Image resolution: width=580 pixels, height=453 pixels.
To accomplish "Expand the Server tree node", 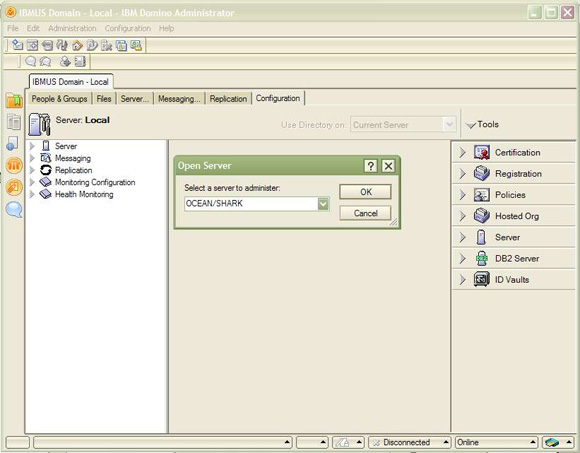I will 32,146.
